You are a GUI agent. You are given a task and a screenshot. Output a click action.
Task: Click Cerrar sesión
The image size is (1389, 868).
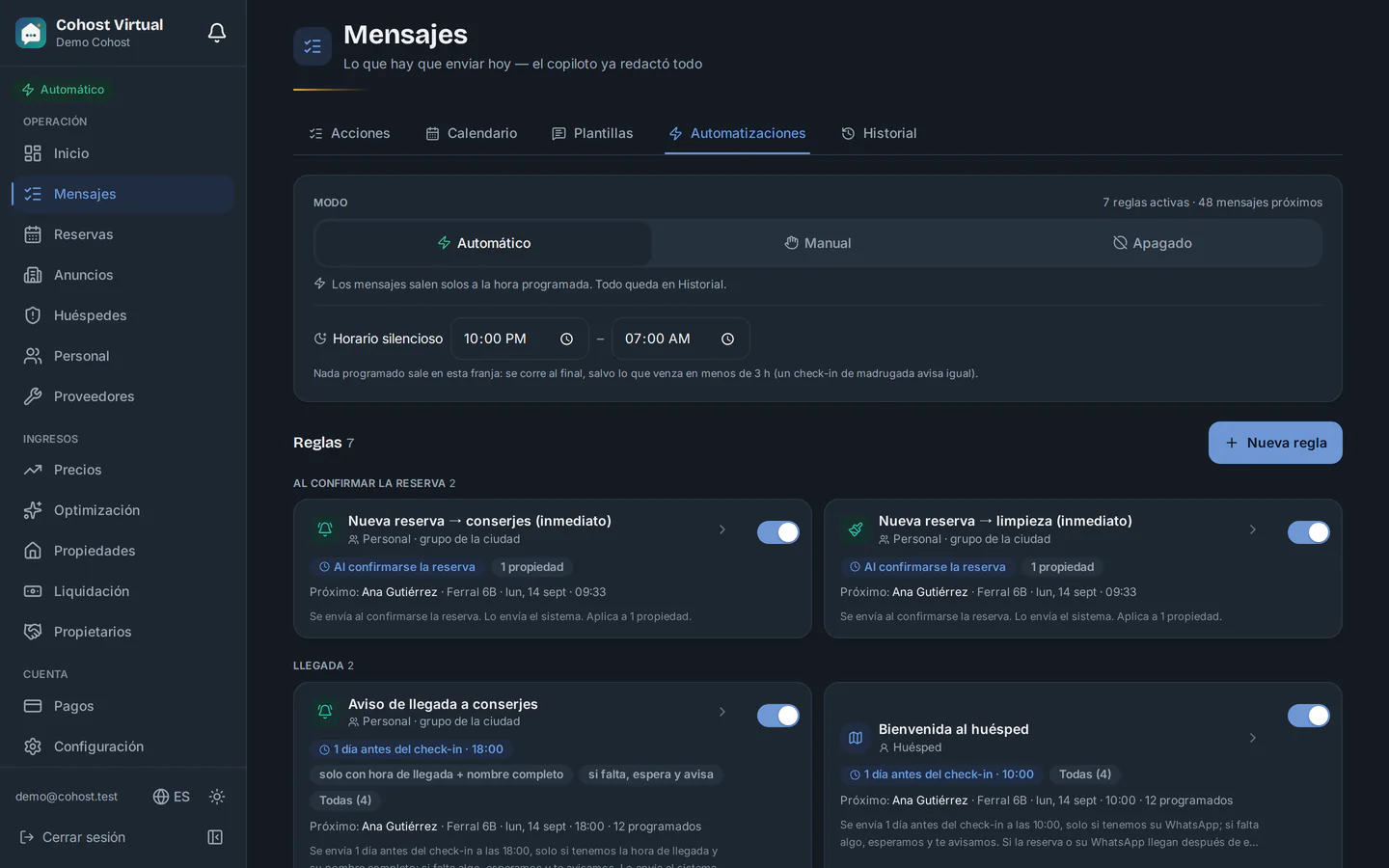73,837
